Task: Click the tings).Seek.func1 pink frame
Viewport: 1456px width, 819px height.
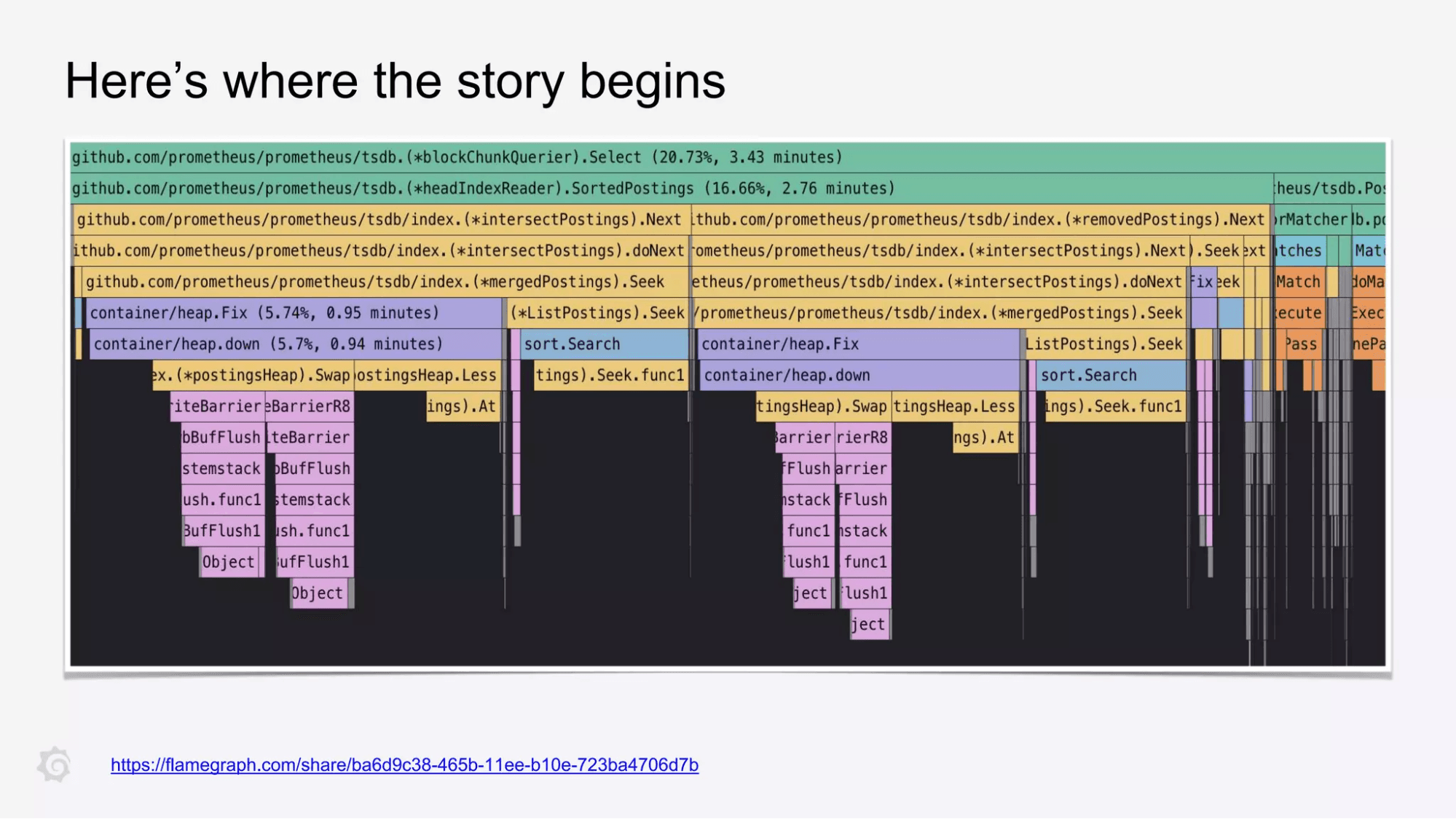Action: pos(609,375)
